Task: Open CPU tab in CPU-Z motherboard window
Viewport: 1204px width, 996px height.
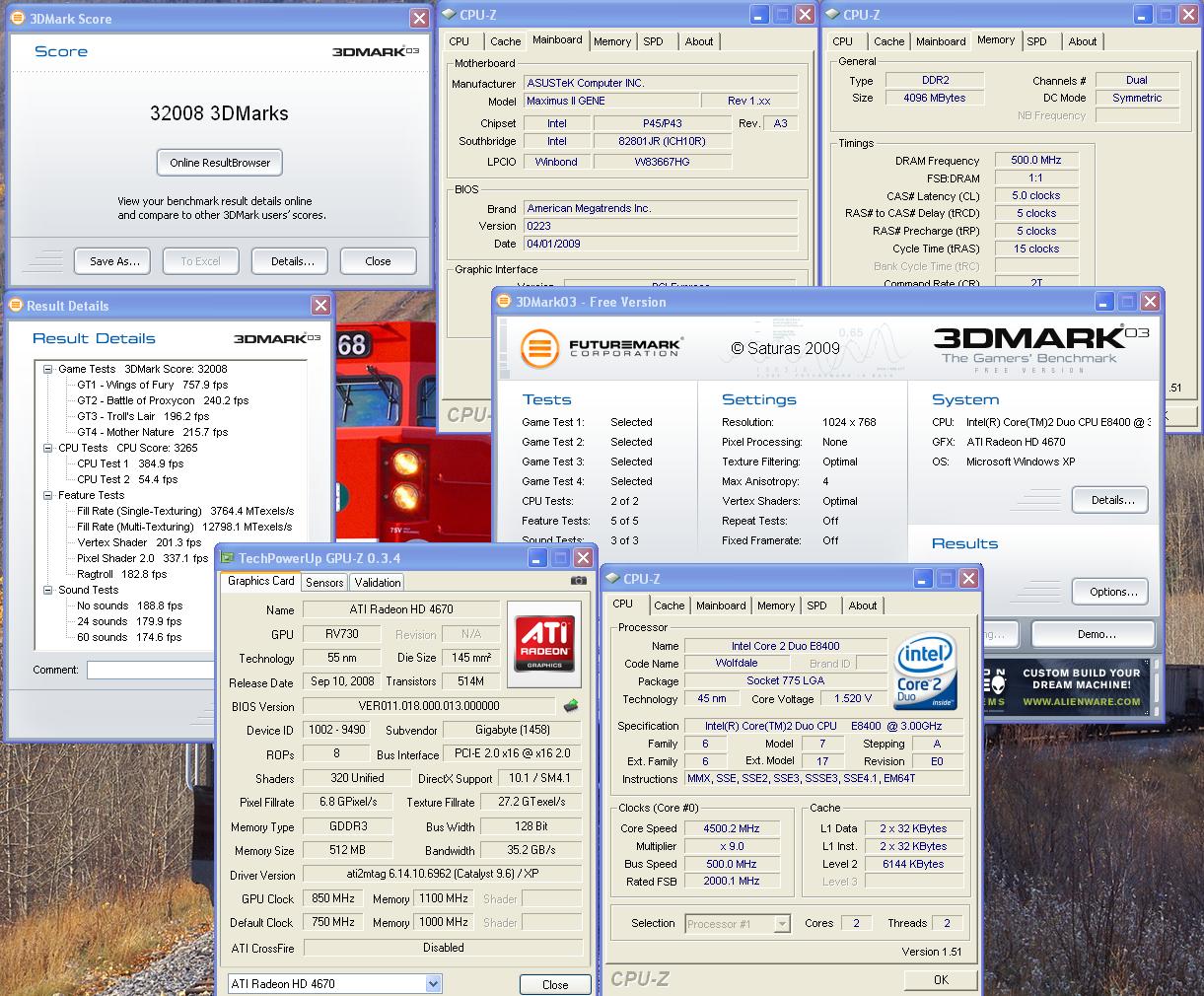Action: click(460, 41)
